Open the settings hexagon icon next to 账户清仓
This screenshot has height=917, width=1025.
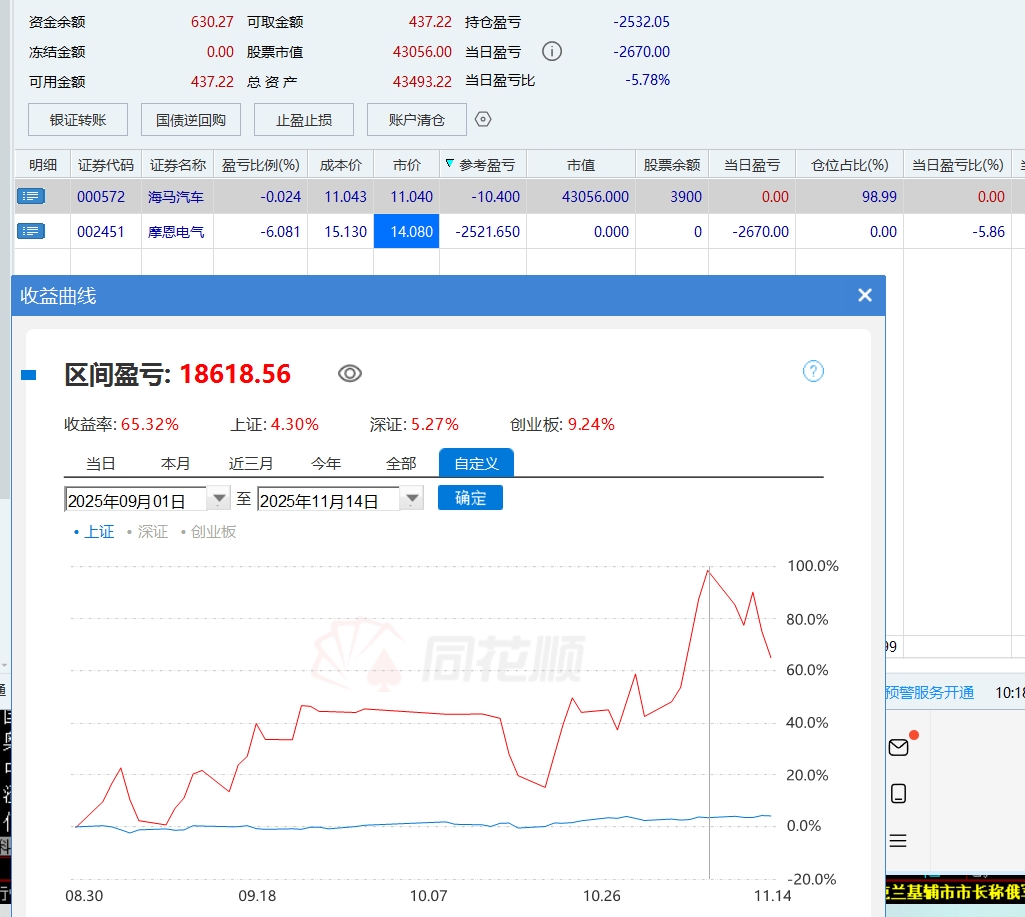(x=483, y=119)
